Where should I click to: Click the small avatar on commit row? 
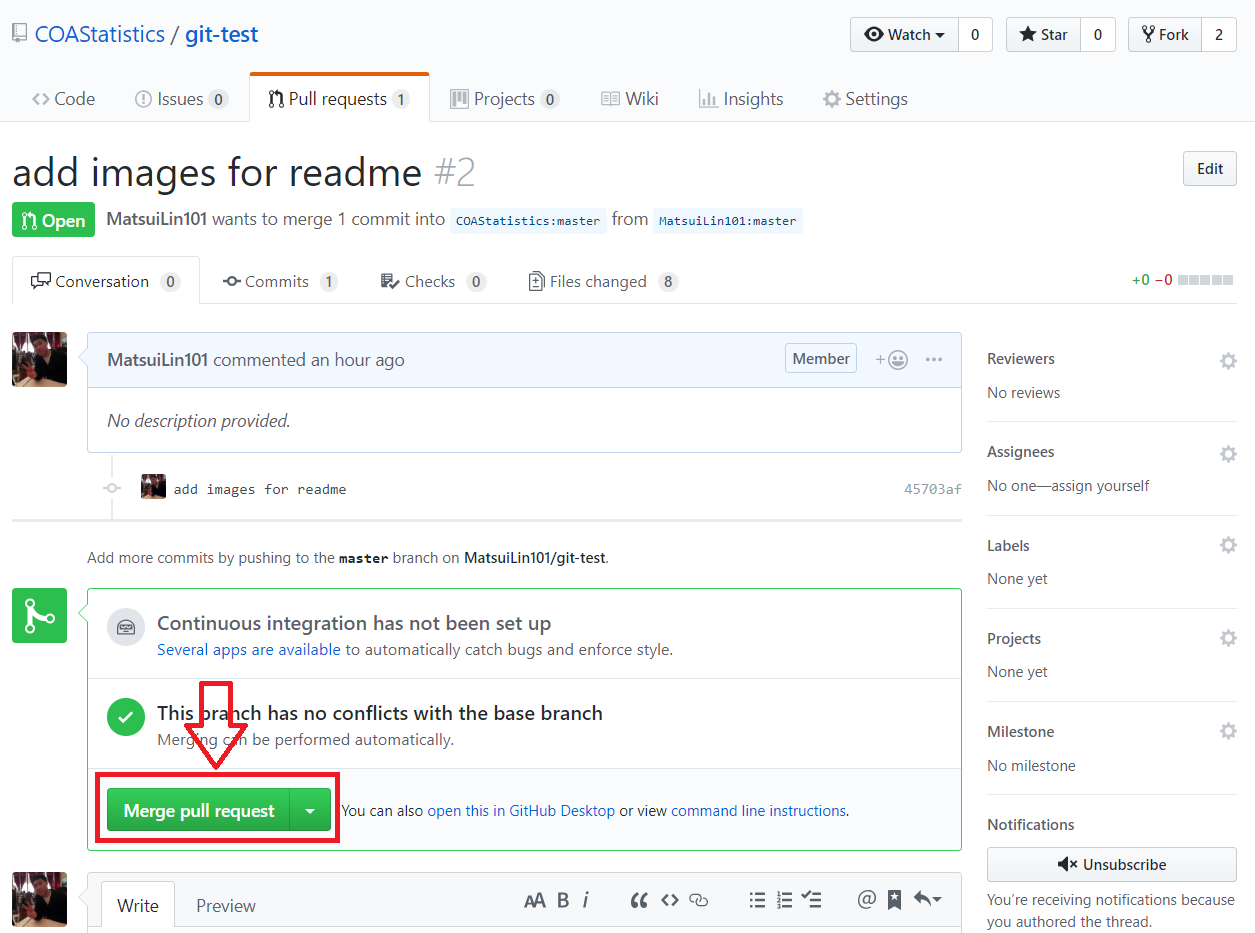click(153, 487)
